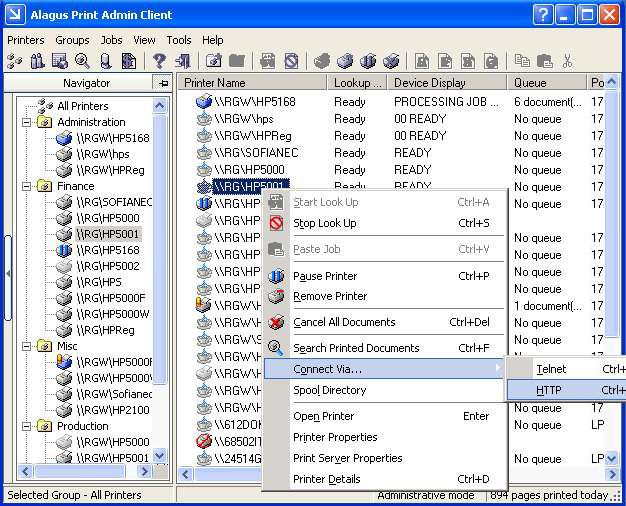Click the network printers icon at toolbar start
626x506 pixels.
[14, 61]
